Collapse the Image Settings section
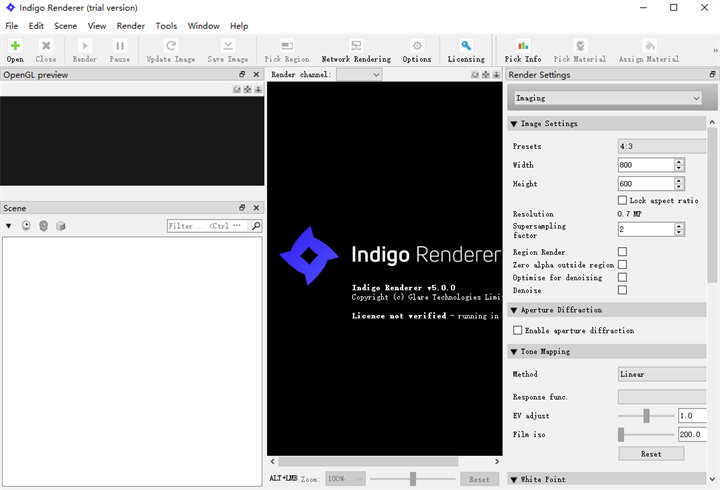Viewport: 720px width, 490px height. [x=514, y=124]
